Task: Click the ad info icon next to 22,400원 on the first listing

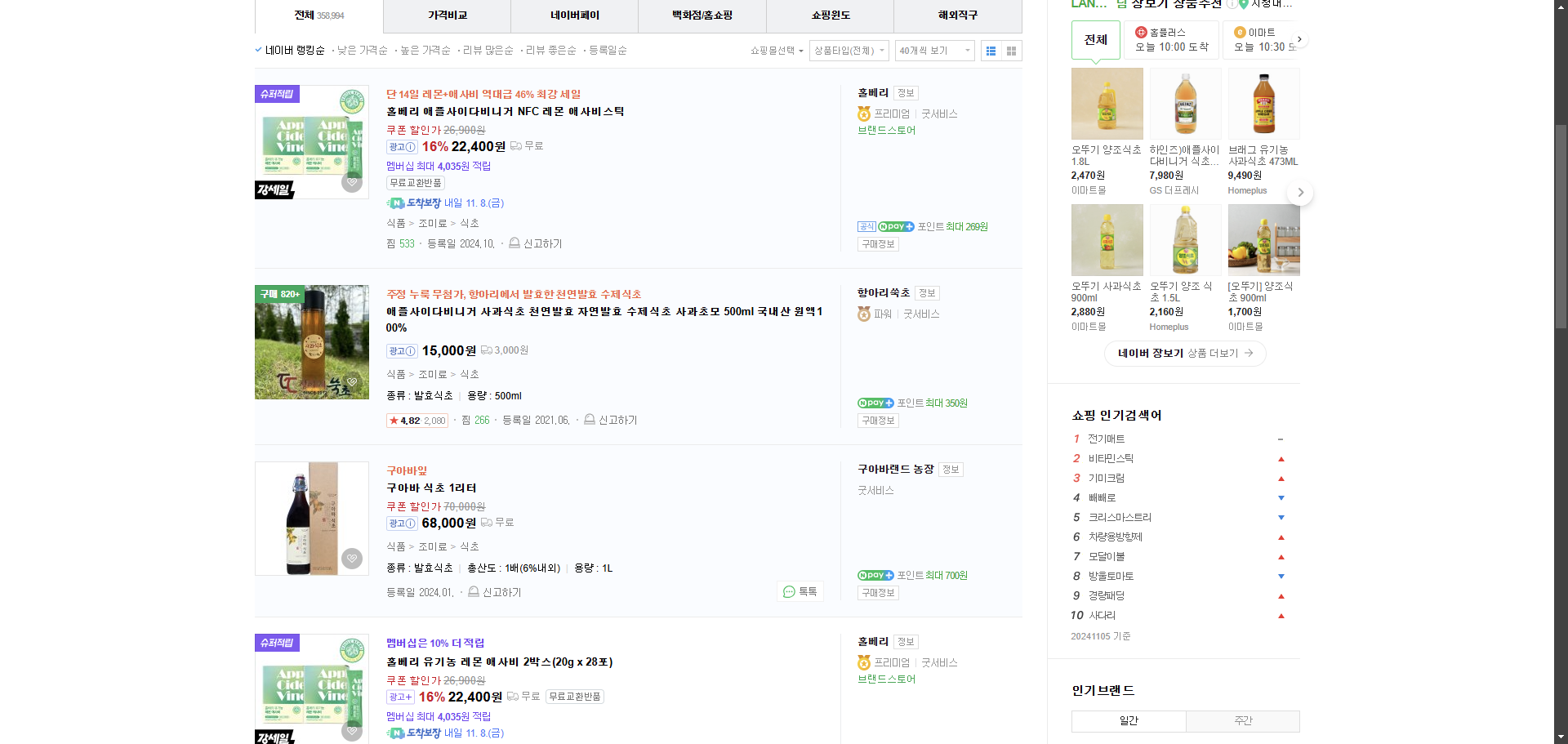Action: (402, 147)
